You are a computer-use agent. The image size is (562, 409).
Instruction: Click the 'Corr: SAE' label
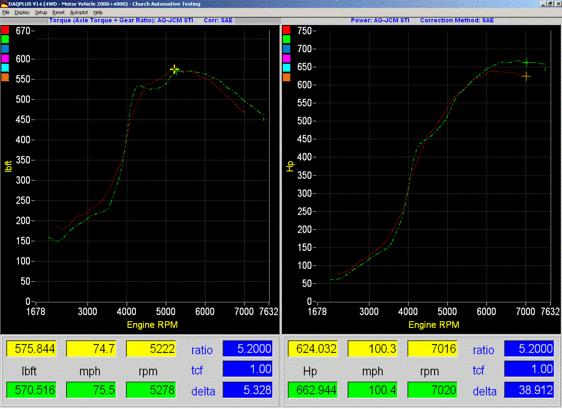218,20
